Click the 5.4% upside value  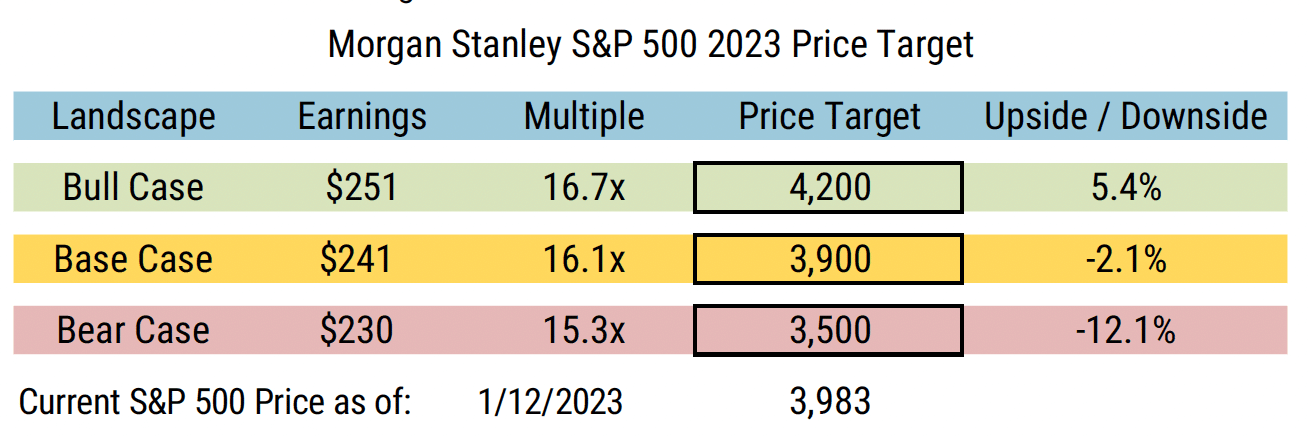pyautogui.click(x=1126, y=188)
